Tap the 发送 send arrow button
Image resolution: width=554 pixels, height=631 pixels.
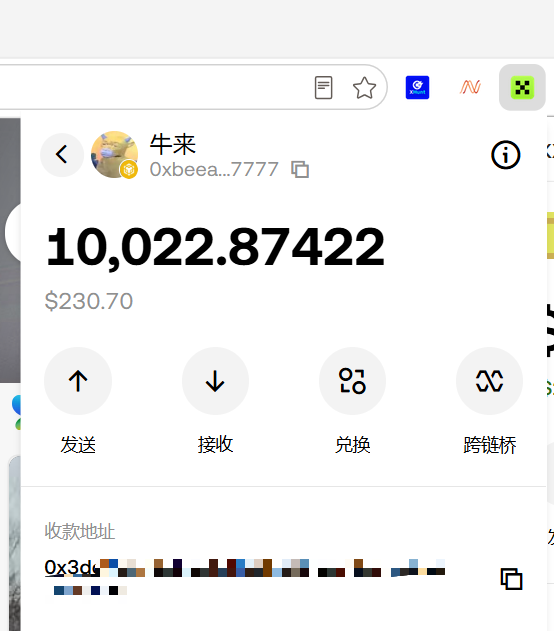pos(78,381)
